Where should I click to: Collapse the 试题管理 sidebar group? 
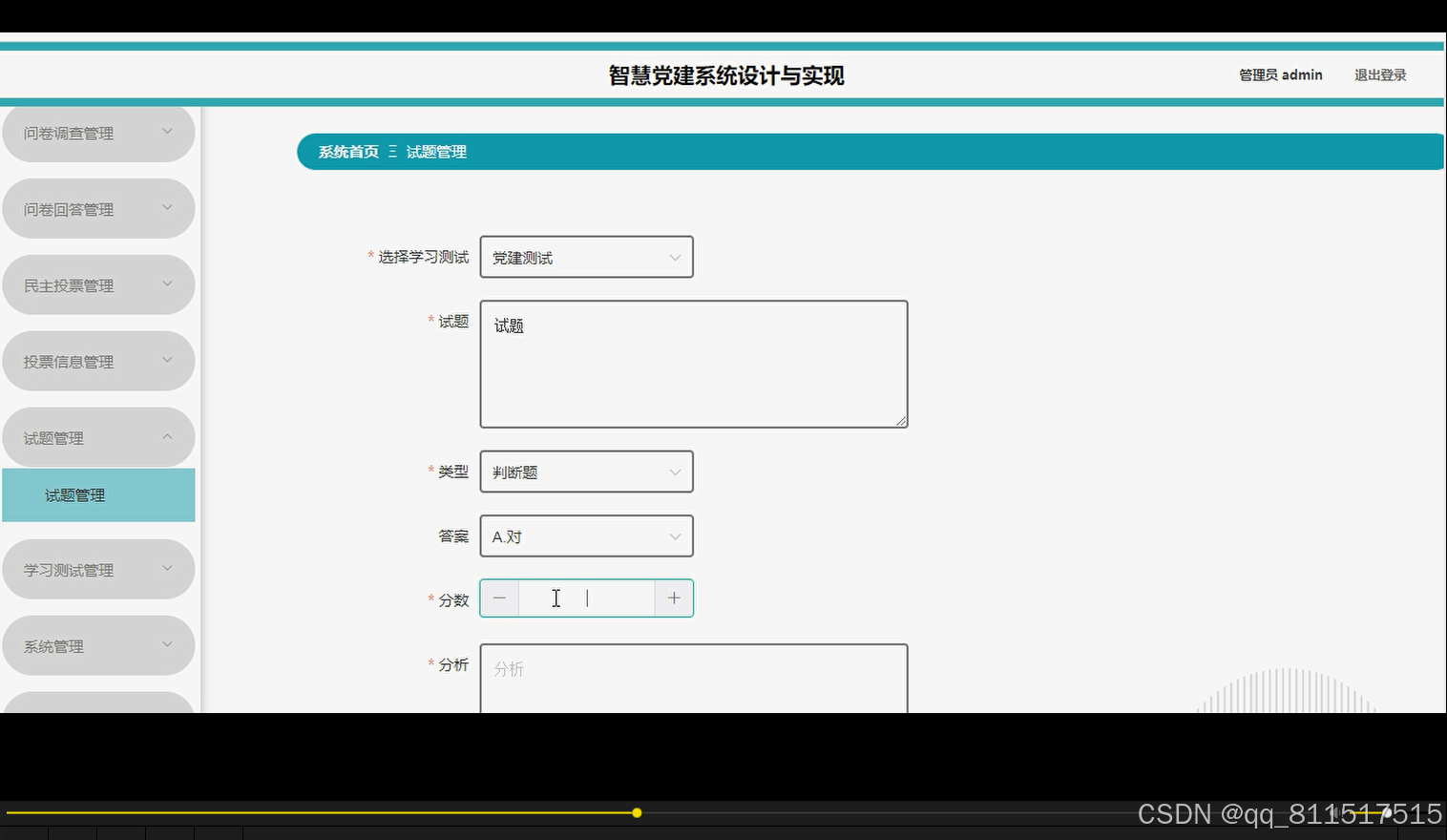tap(98, 437)
